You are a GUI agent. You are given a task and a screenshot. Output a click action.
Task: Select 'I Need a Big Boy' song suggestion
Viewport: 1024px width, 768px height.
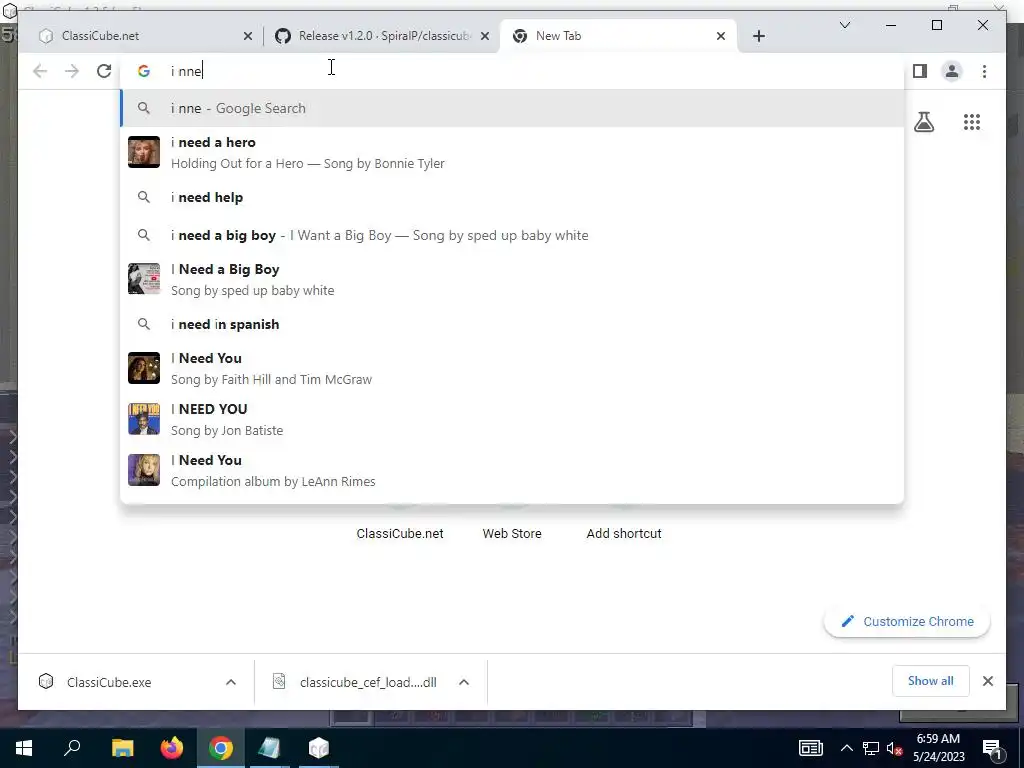(x=512, y=280)
